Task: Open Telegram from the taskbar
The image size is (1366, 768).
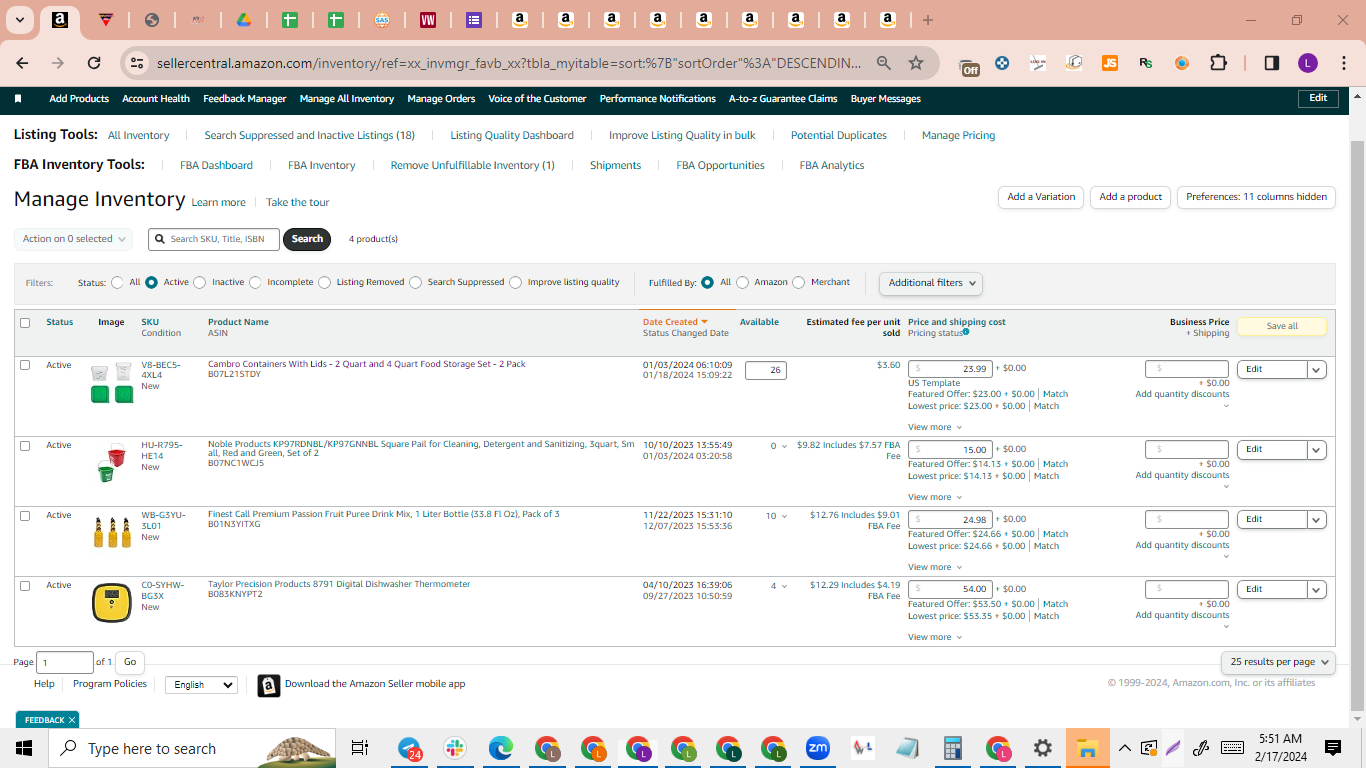Action: tap(410, 748)
